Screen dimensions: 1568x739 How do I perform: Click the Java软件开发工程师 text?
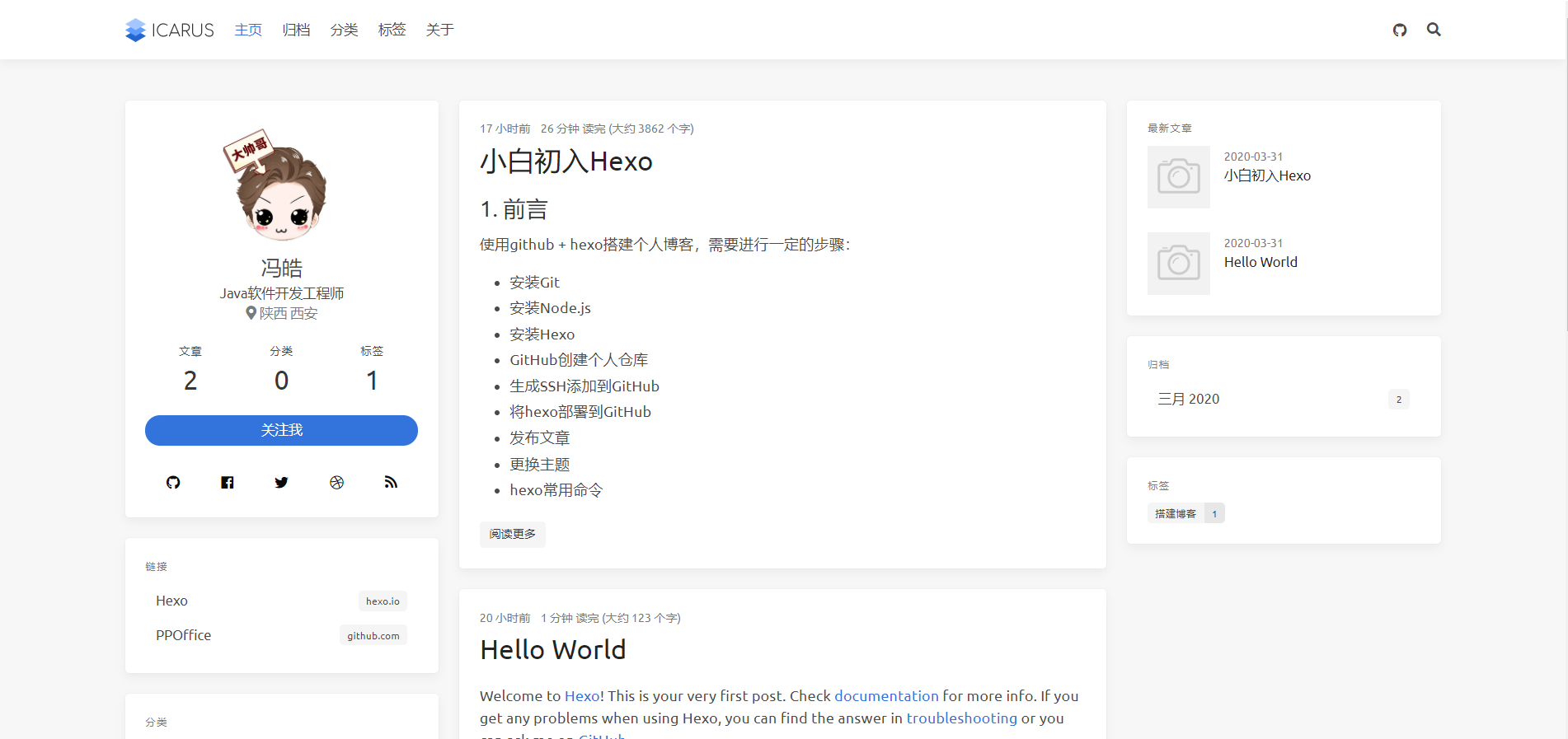click(x=282, y=293)
